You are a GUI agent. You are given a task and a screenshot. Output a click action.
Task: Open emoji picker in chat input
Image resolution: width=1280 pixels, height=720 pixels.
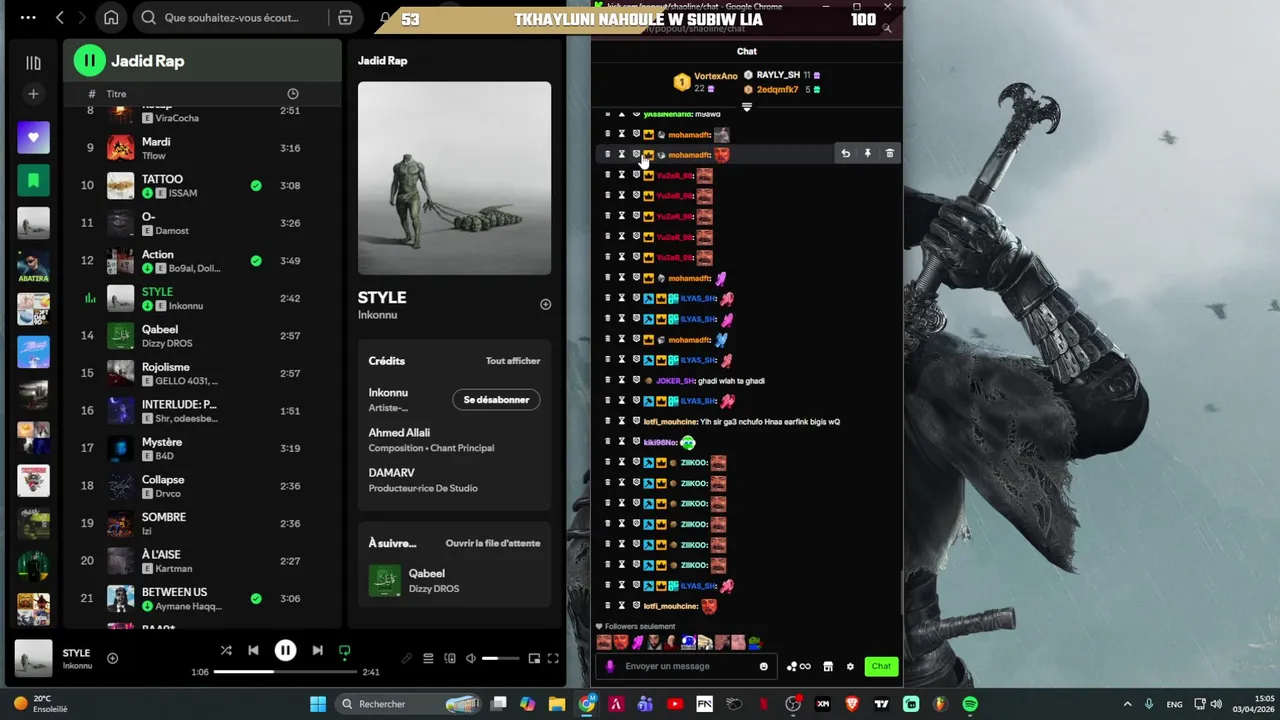pyautogui.click(x=764, y=667)
